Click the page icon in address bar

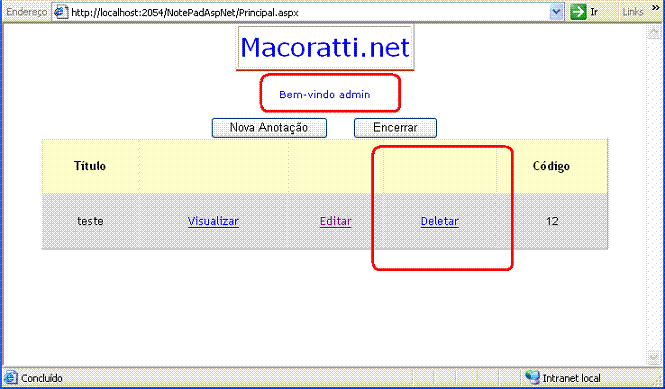click(61, 12)
